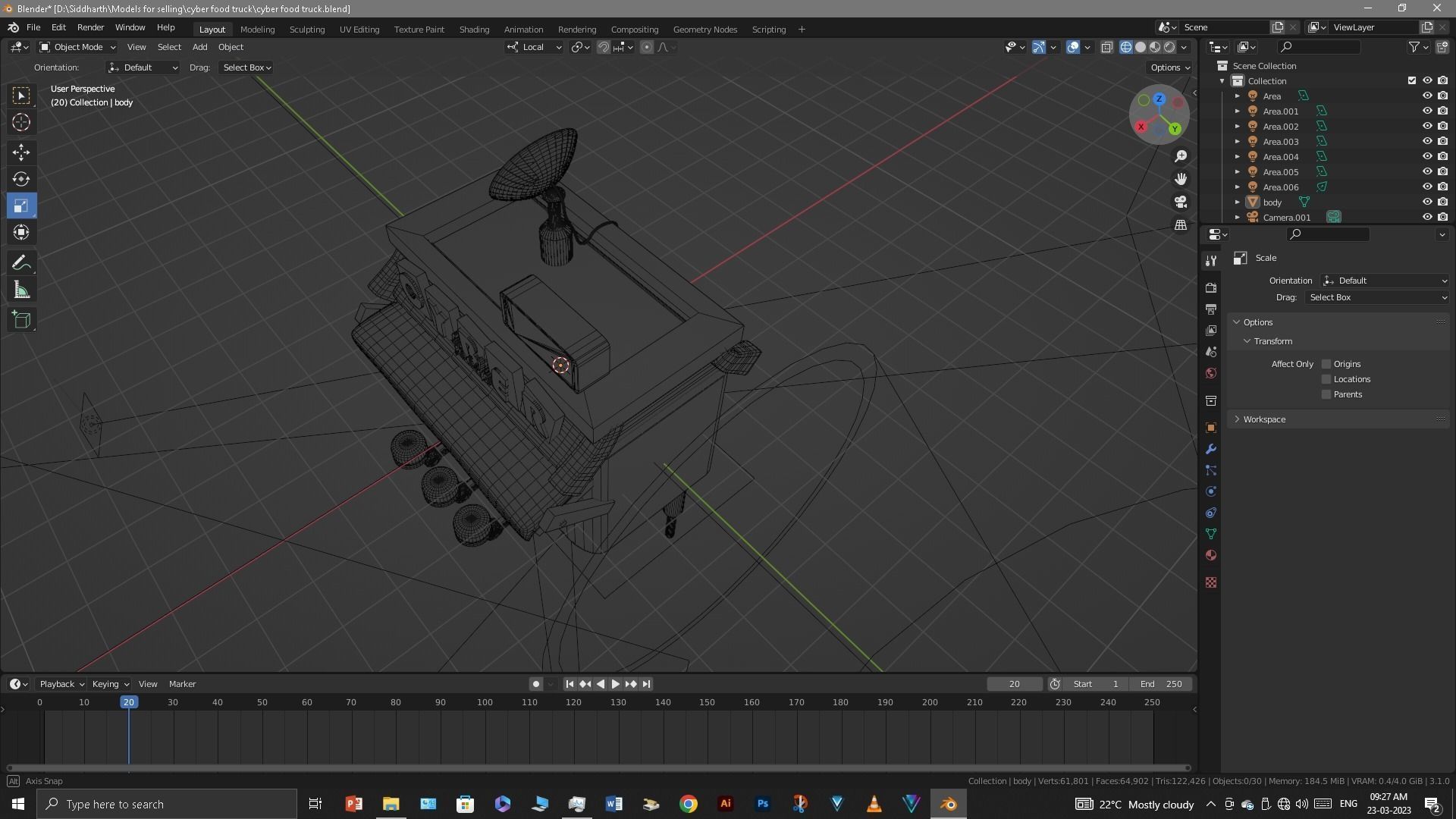Select the Annotate tool
This screenshot has width=1456, height=819.
click(x=21, y=263)
